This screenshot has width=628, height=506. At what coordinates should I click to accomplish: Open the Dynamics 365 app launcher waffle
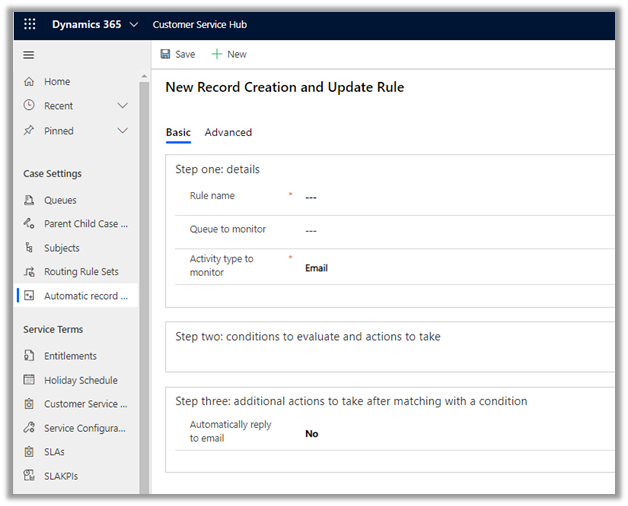tap(29, 24)
